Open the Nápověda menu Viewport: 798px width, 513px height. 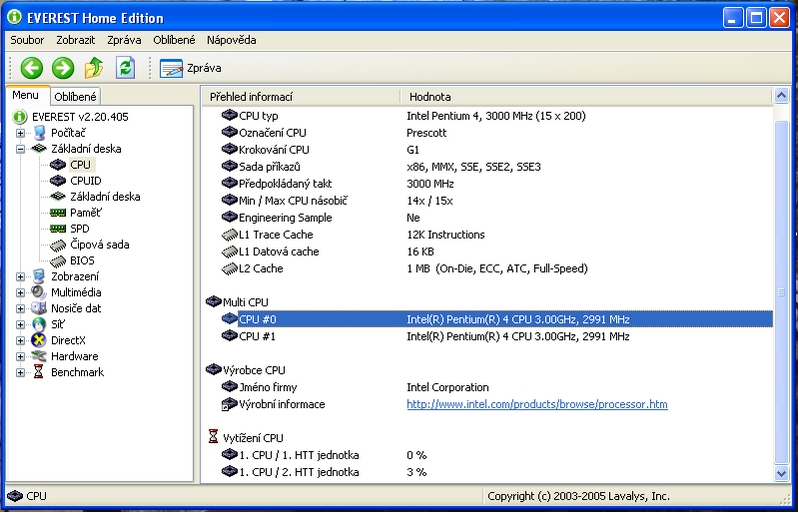231,40
